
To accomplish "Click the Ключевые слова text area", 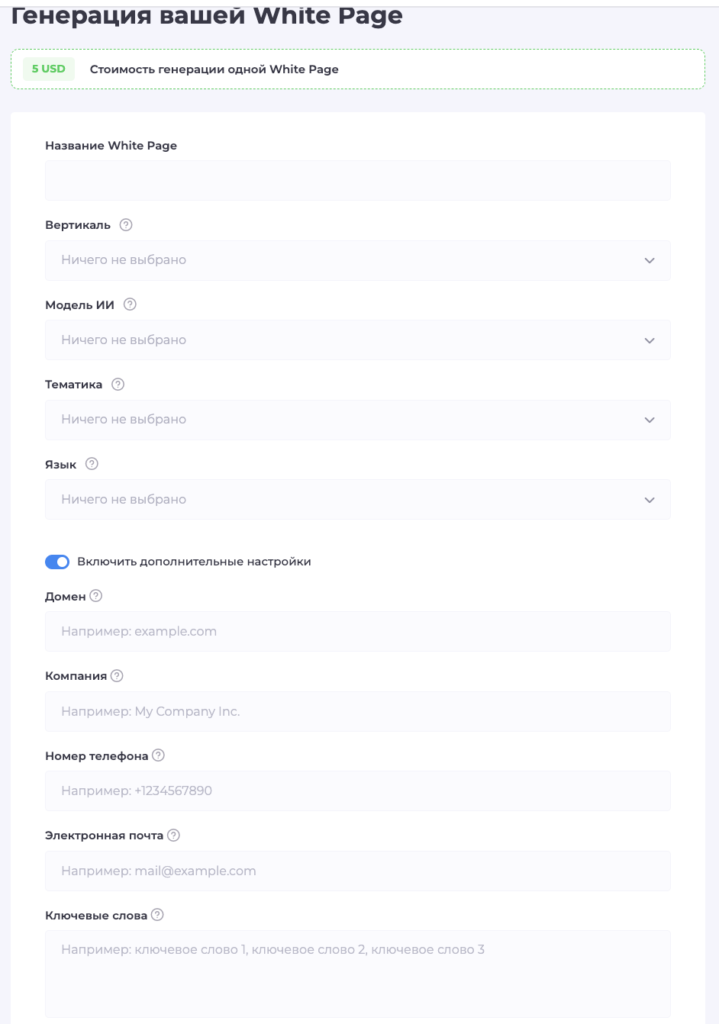I will [357, 974].
